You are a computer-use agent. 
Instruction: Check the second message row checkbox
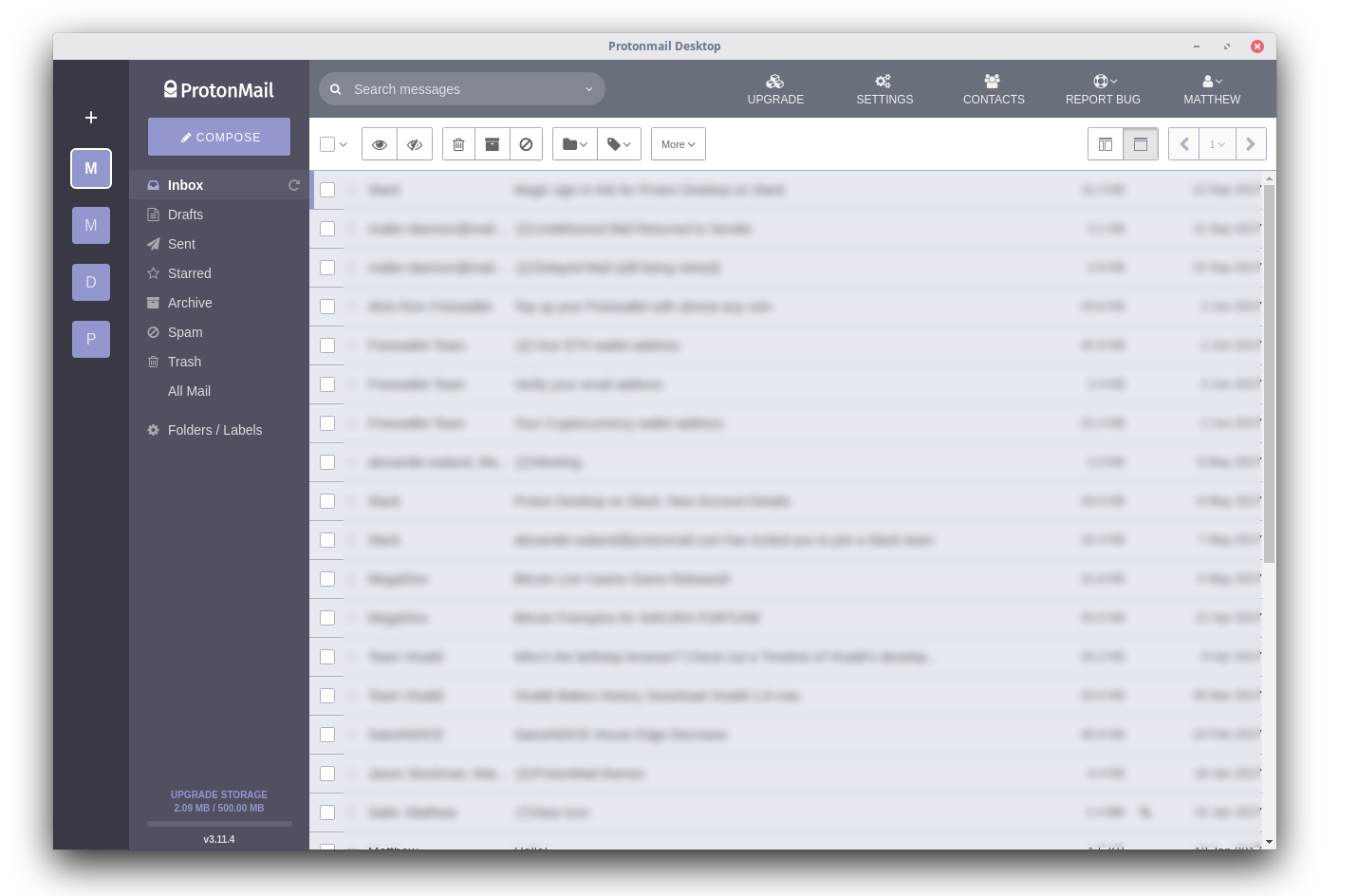(x=327, y=229)
